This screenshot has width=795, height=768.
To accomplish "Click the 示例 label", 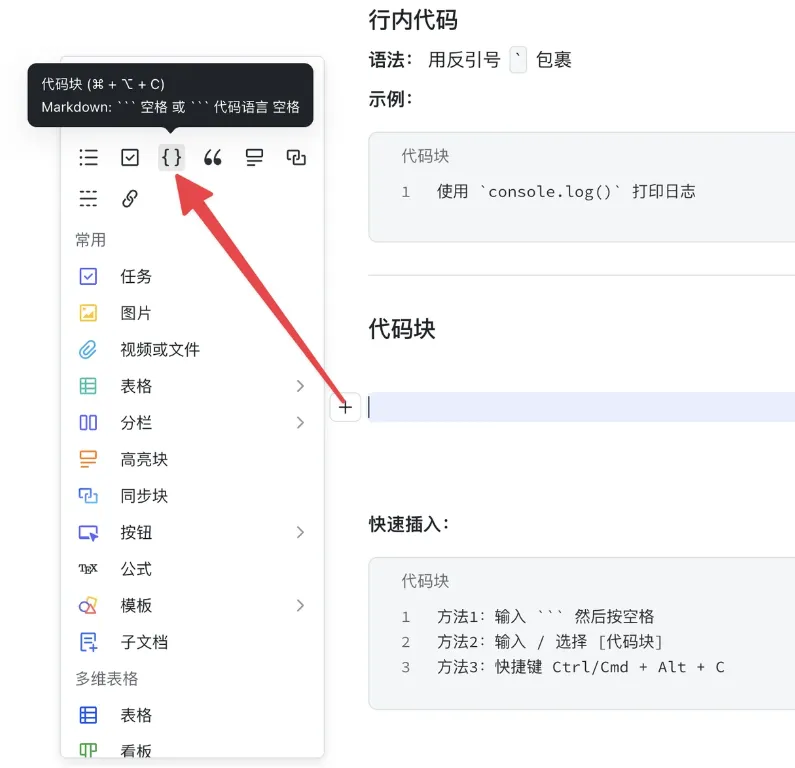I will point(390,99).
